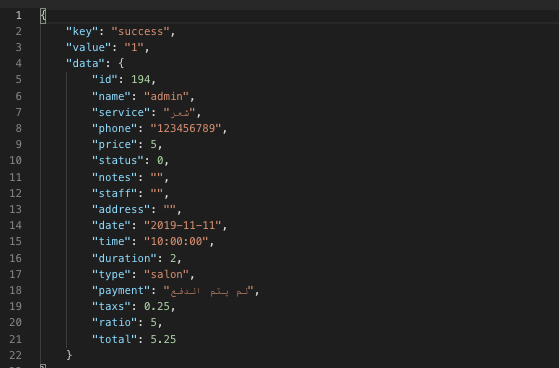Click the time value "10:00:00"

[176, 241]
